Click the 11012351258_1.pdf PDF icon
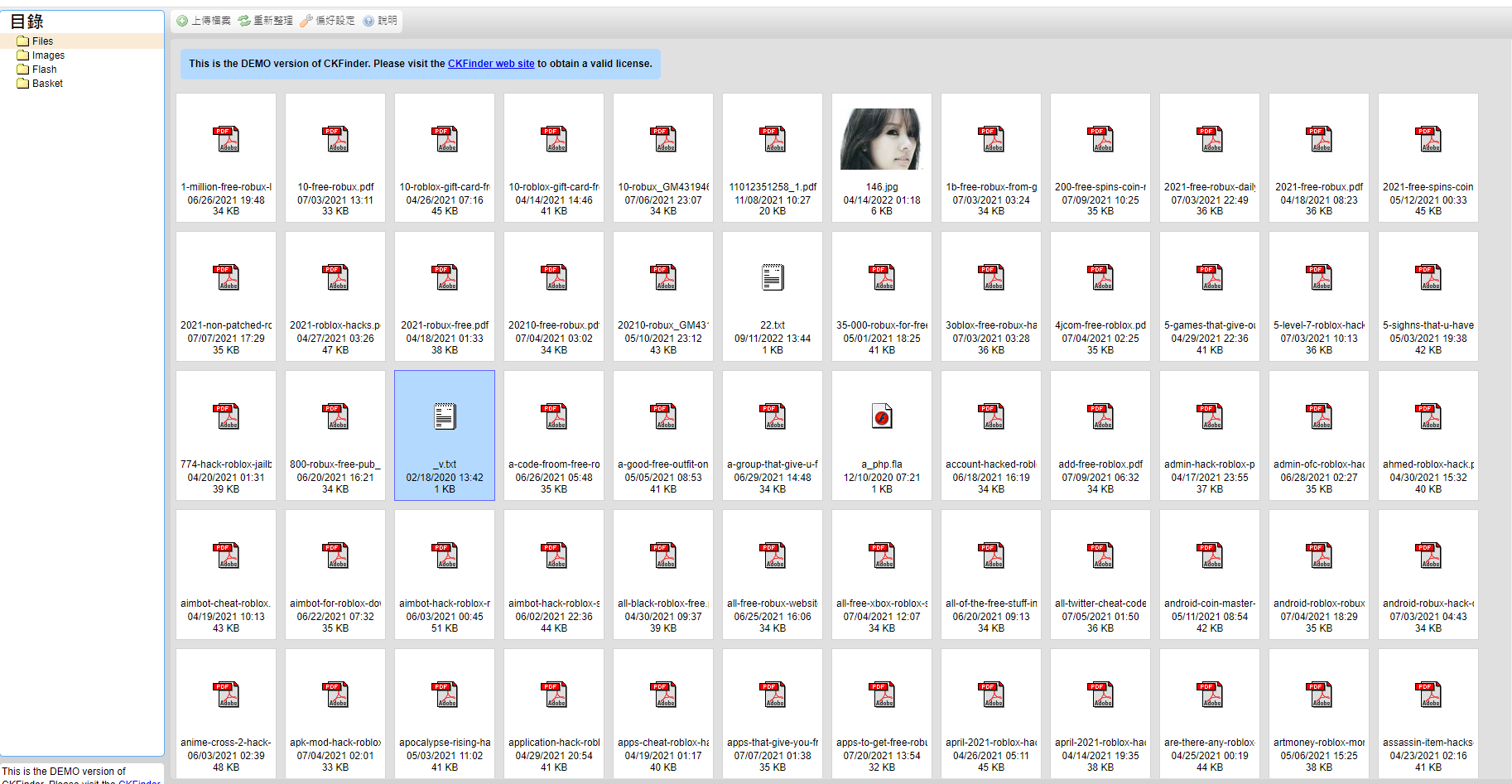The width and height of the screenshot is (1512, 784). tap(773, 139)
